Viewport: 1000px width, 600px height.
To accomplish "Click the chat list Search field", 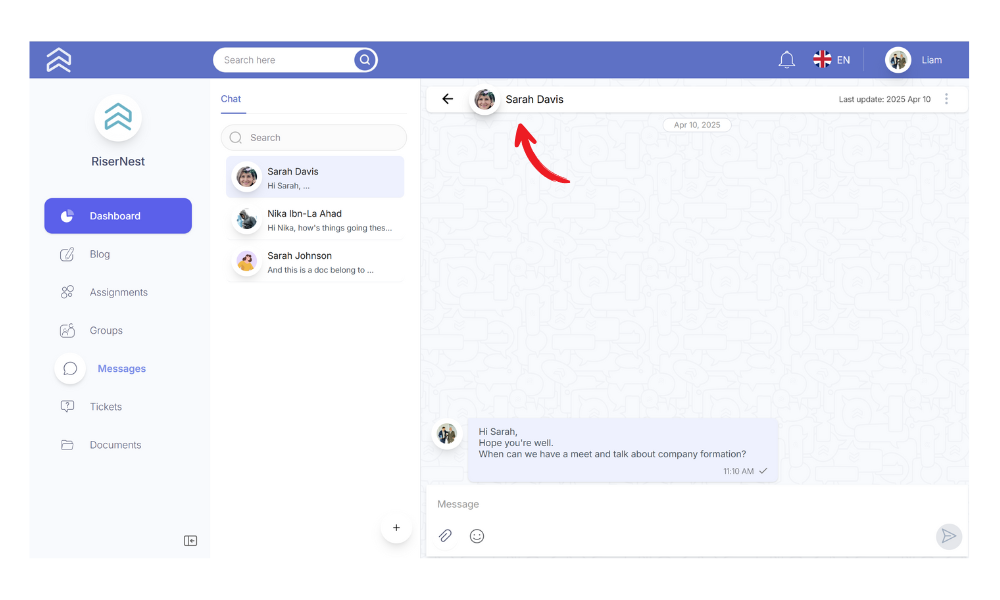I will click(314, 138).
